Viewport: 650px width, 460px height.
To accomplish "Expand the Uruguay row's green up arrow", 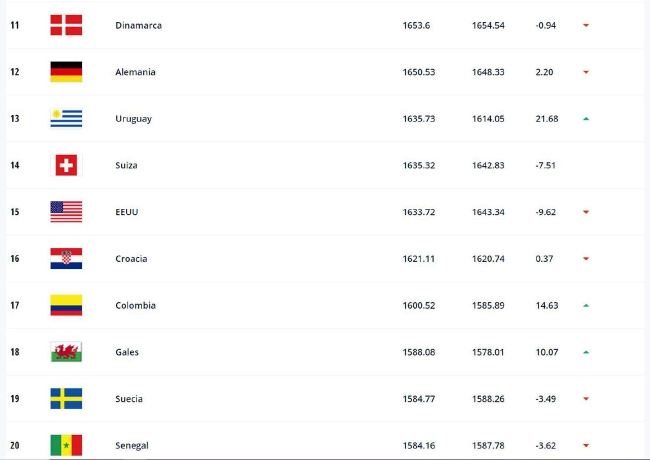I will point(585,119).
